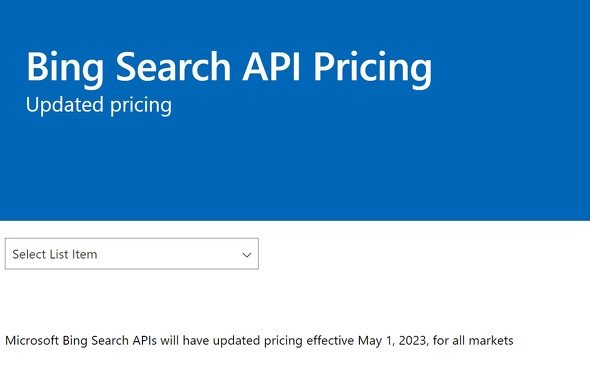Click the word 'Pricing' in the main heading
The height and width of the screenshot is (376, 590).
click(373, 68)
